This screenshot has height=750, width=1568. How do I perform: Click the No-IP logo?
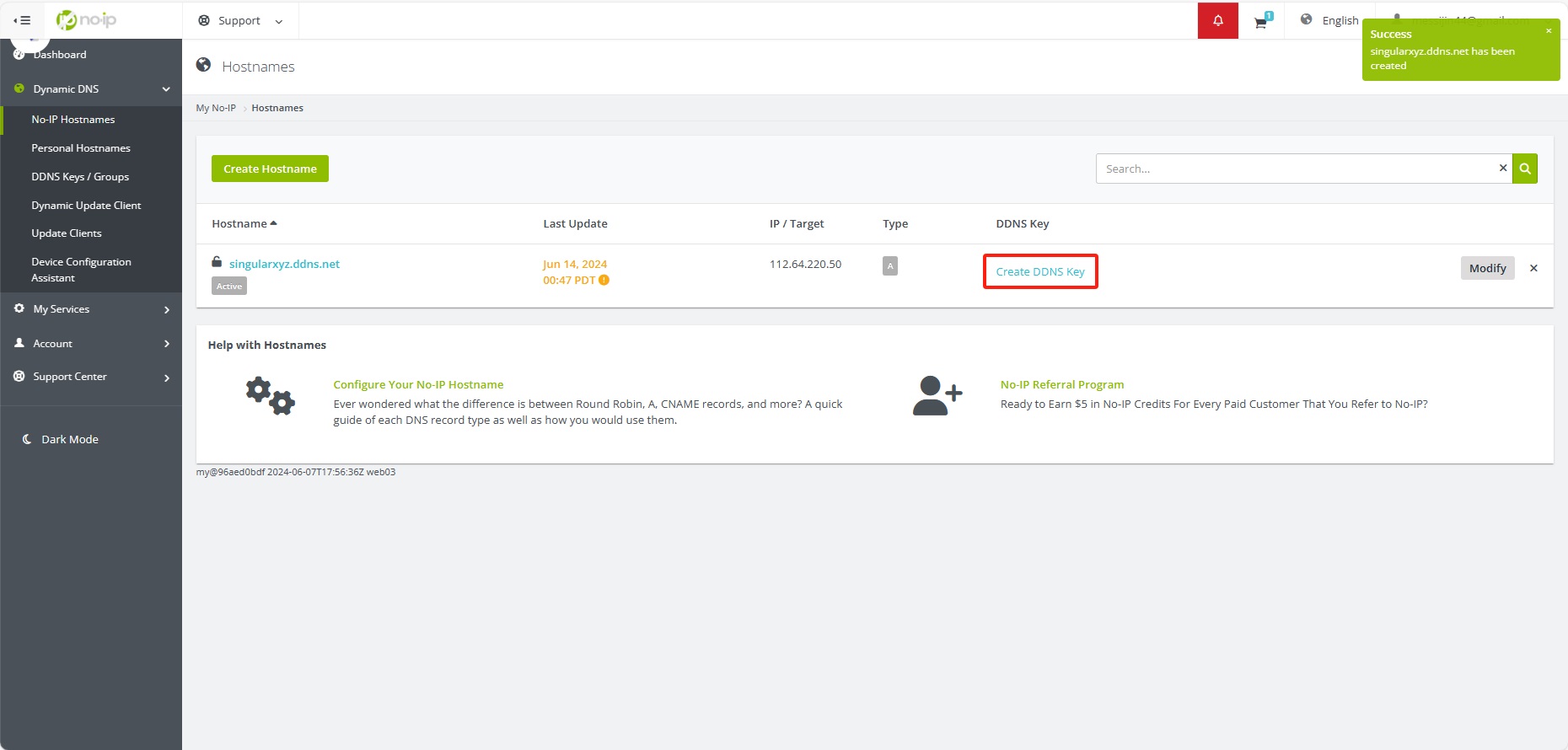pos(87,20)
